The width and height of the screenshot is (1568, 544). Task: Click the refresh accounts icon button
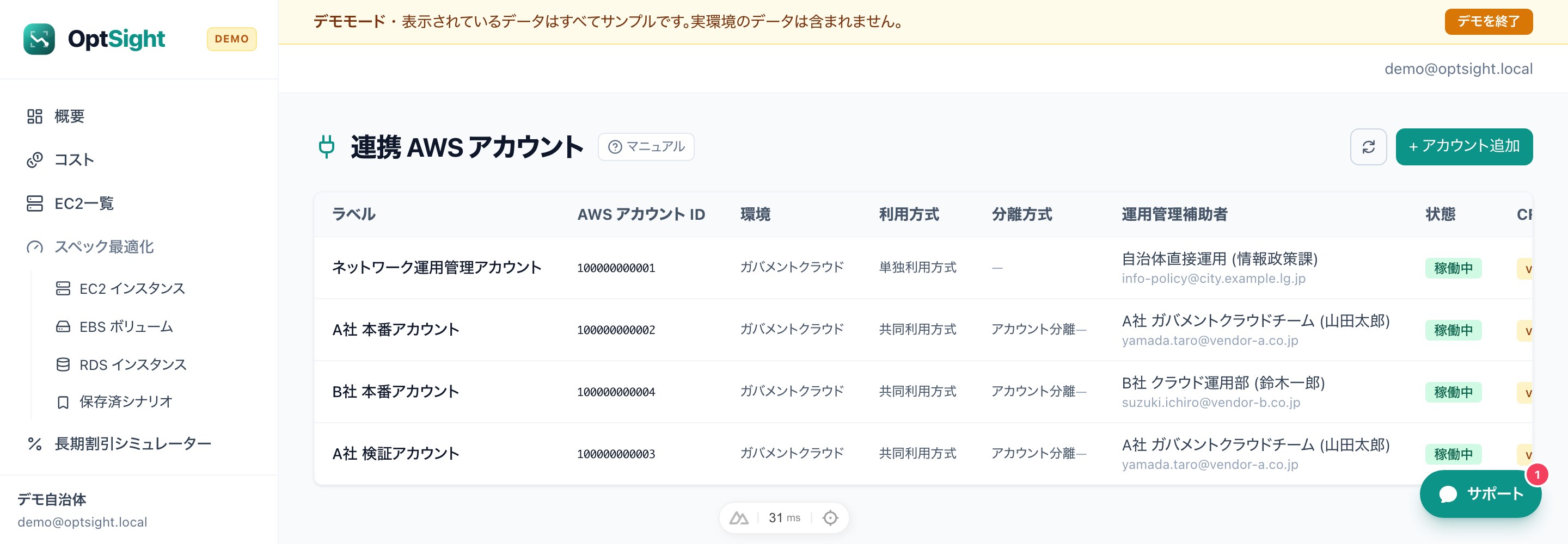(1368, 147)
